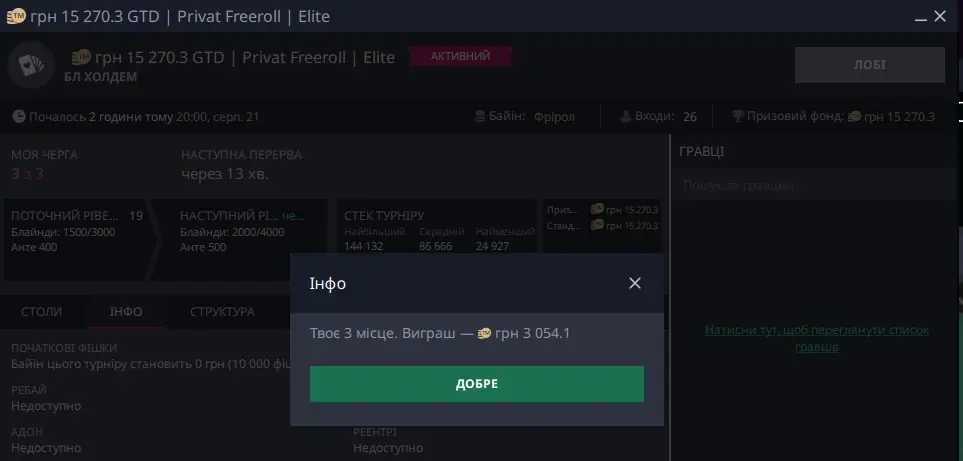Select the ІНФО tab

coord(126,311)
